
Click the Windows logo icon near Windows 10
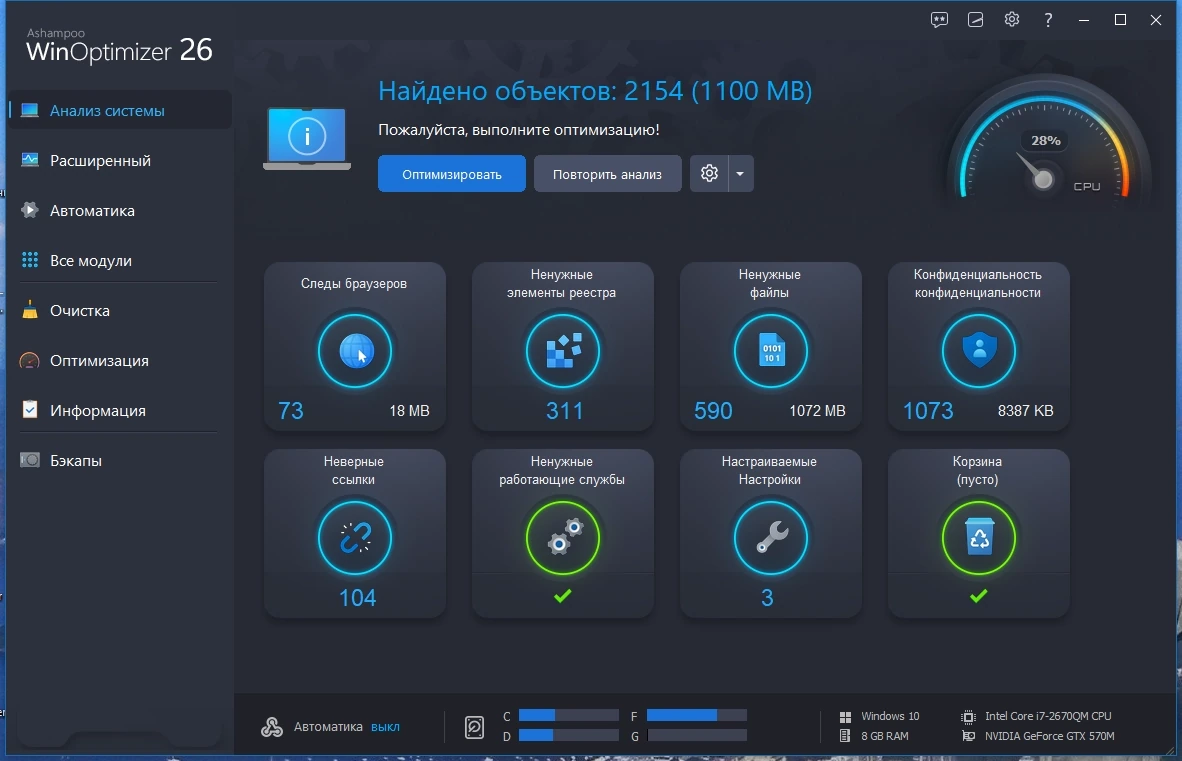pos(845,717)
